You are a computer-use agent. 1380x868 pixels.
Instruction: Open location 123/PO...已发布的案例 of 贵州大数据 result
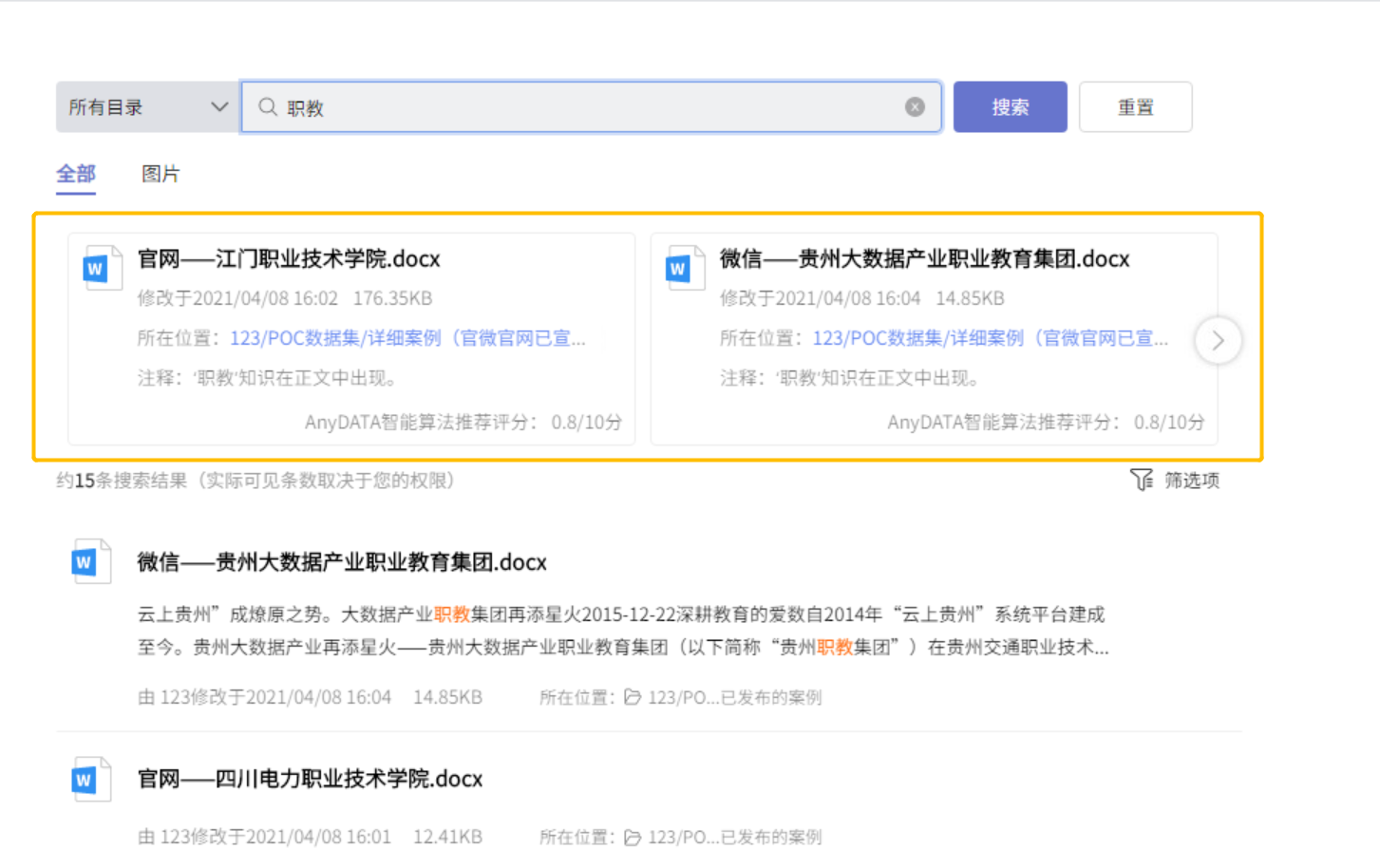pyautogui.click(x=734, y=697)
